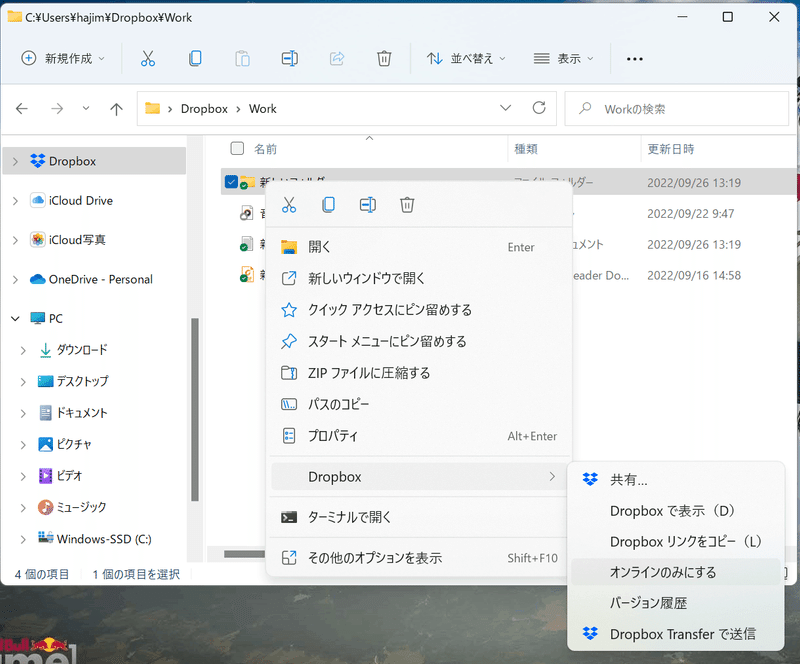Click the Cut scissors icon in the context menu
Viewport: 800px width, 664px height.
[289, 205]
